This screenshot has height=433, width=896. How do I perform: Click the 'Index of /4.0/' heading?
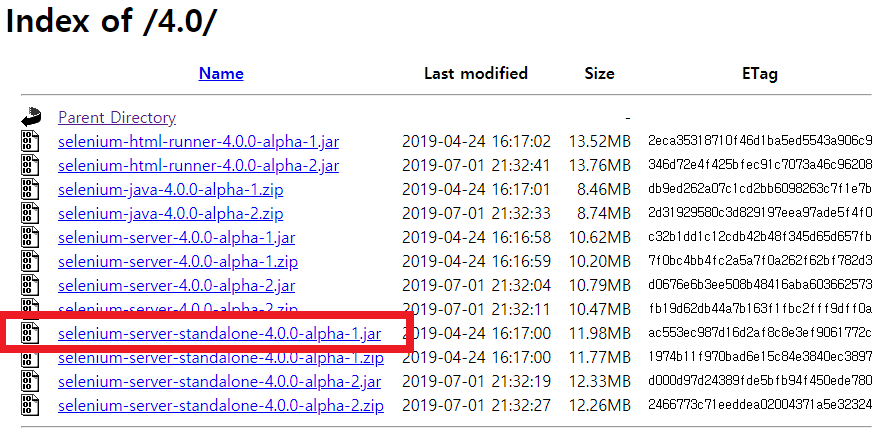coord(111,21)
